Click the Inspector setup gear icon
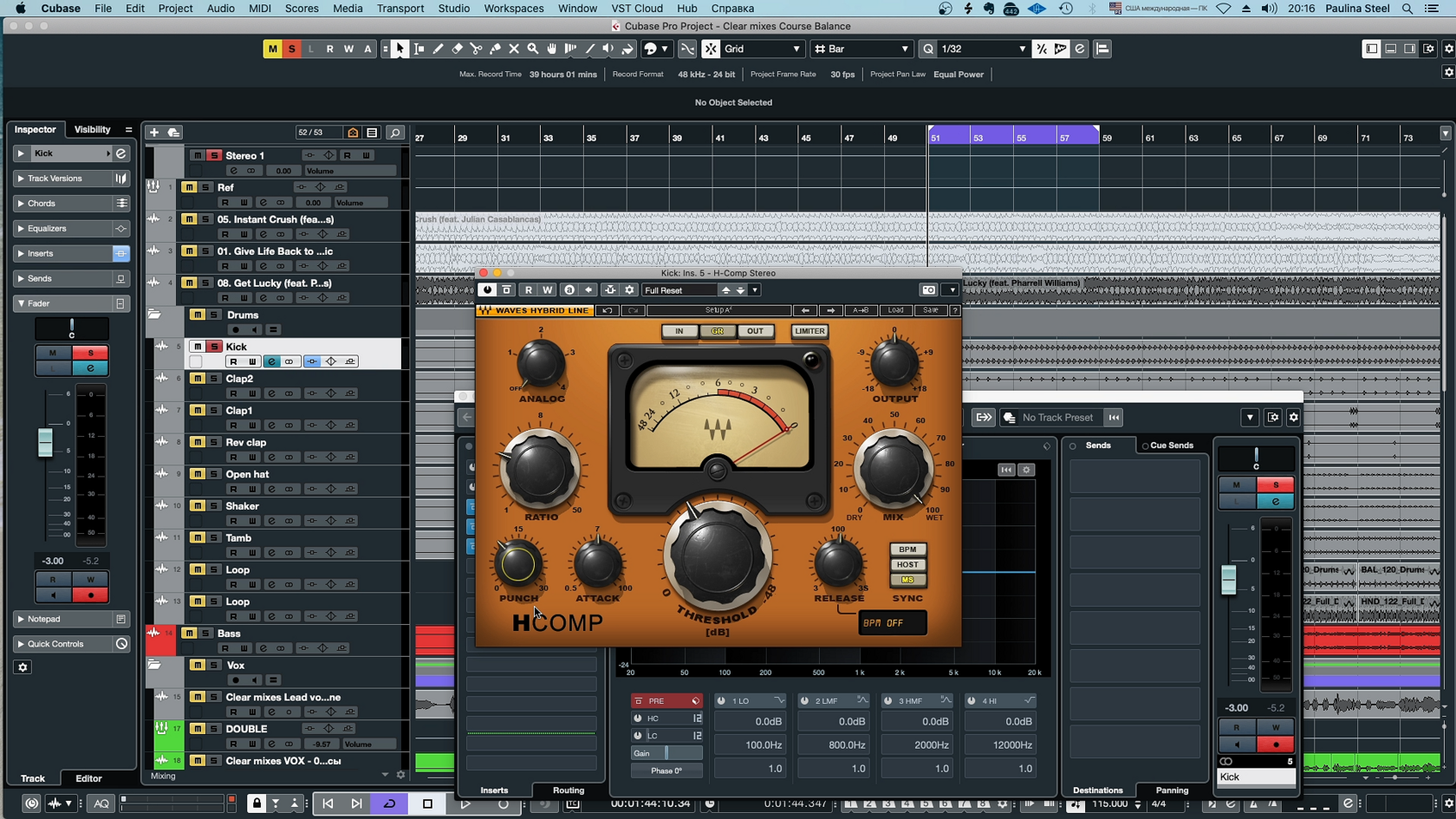 23,667
